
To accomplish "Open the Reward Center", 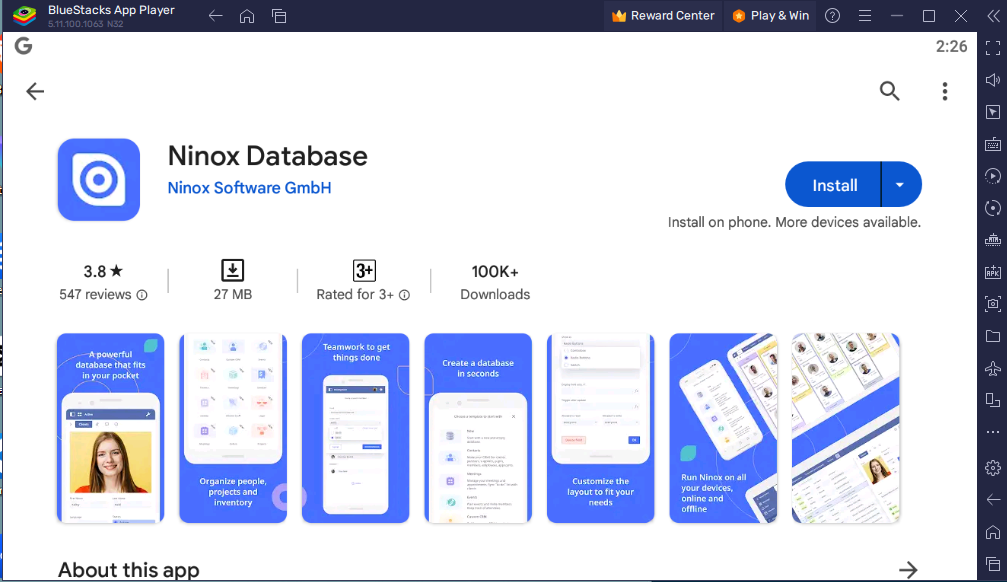I will pos(663,15).
